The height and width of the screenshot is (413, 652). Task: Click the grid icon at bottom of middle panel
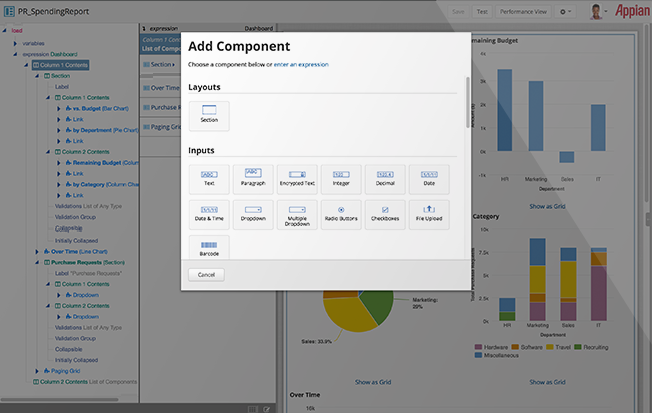point(252,409)
